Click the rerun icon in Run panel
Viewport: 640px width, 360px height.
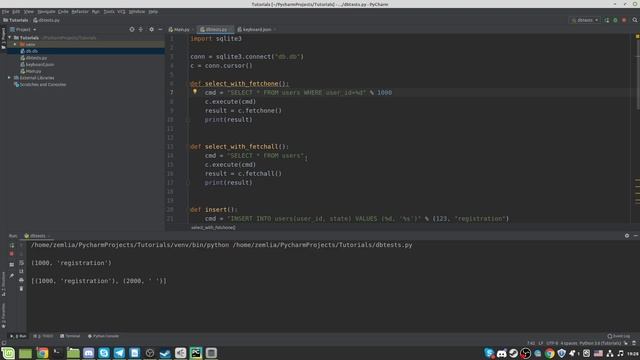point(12,245)
